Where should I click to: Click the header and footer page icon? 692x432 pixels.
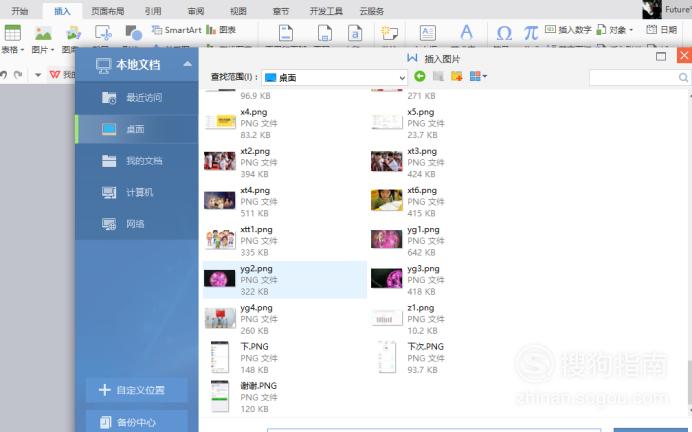[x=286, y=33]
